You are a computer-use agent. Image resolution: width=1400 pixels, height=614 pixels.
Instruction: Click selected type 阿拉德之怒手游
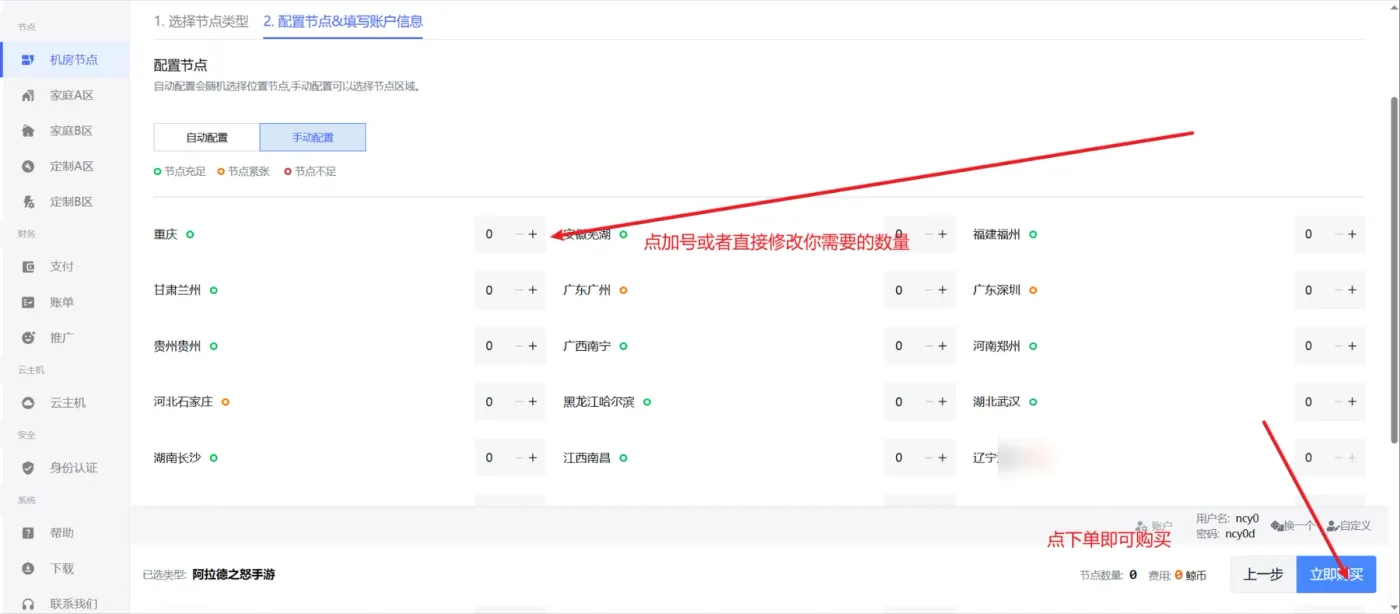click(x=233, y=574)
